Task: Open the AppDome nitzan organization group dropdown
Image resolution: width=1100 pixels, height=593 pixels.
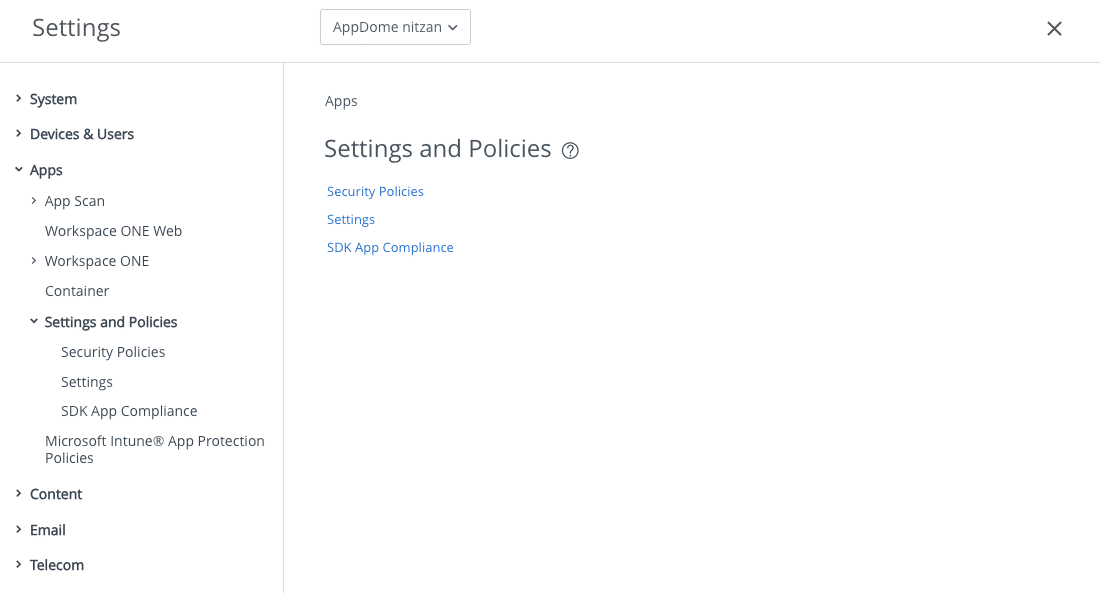Action: point(394,27)
